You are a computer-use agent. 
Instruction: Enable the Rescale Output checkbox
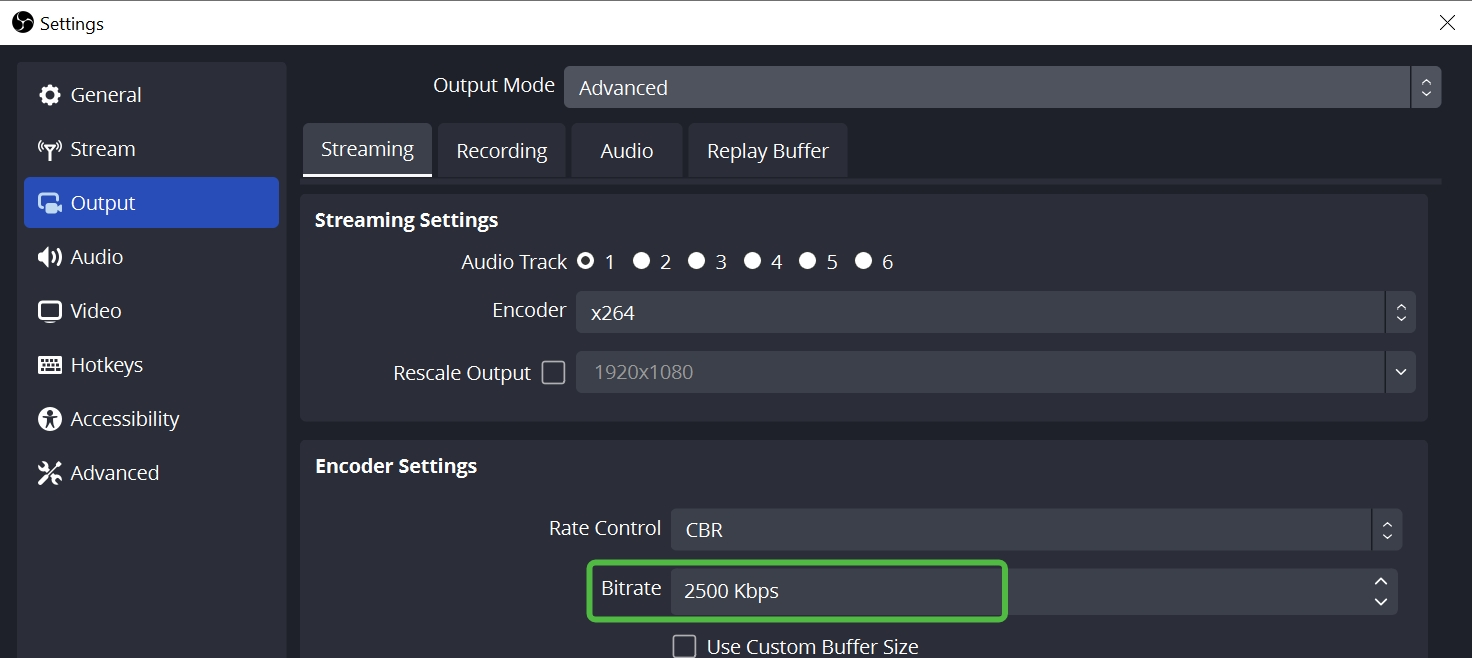(553, 373)
